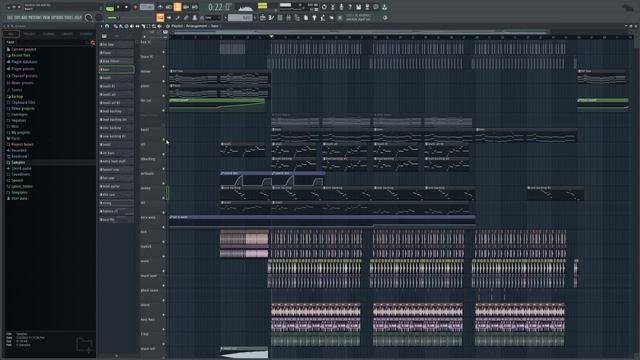Open the OPTIONS menu
Viewport: 640px width, 360px height.
pyautogui.click(x=57, y=18)
